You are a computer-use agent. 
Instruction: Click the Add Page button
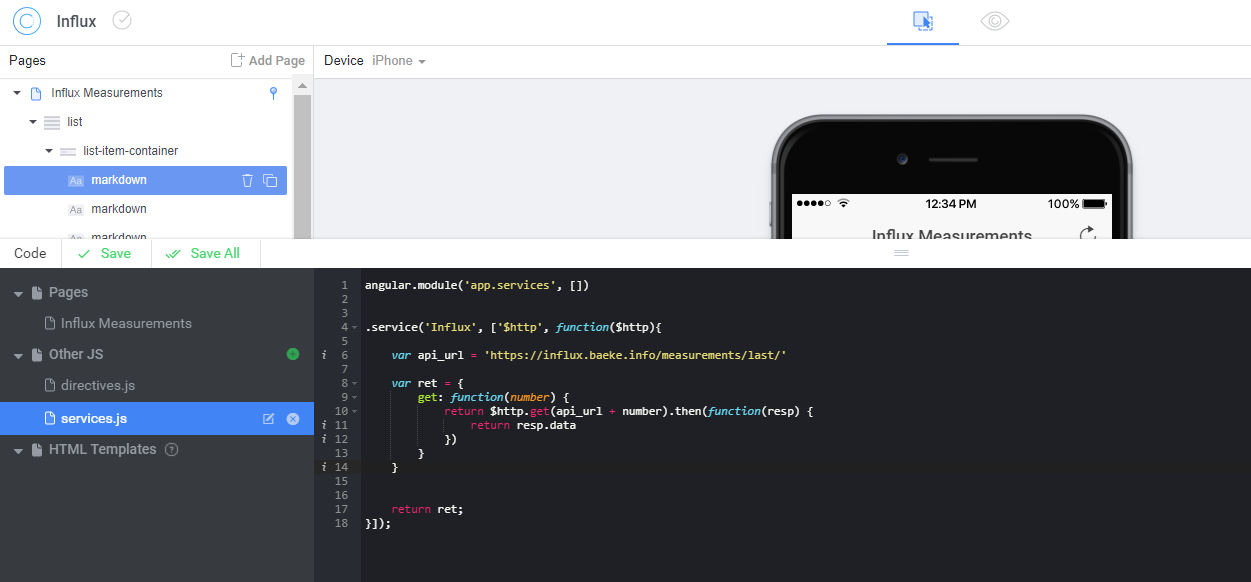[267, 61]
